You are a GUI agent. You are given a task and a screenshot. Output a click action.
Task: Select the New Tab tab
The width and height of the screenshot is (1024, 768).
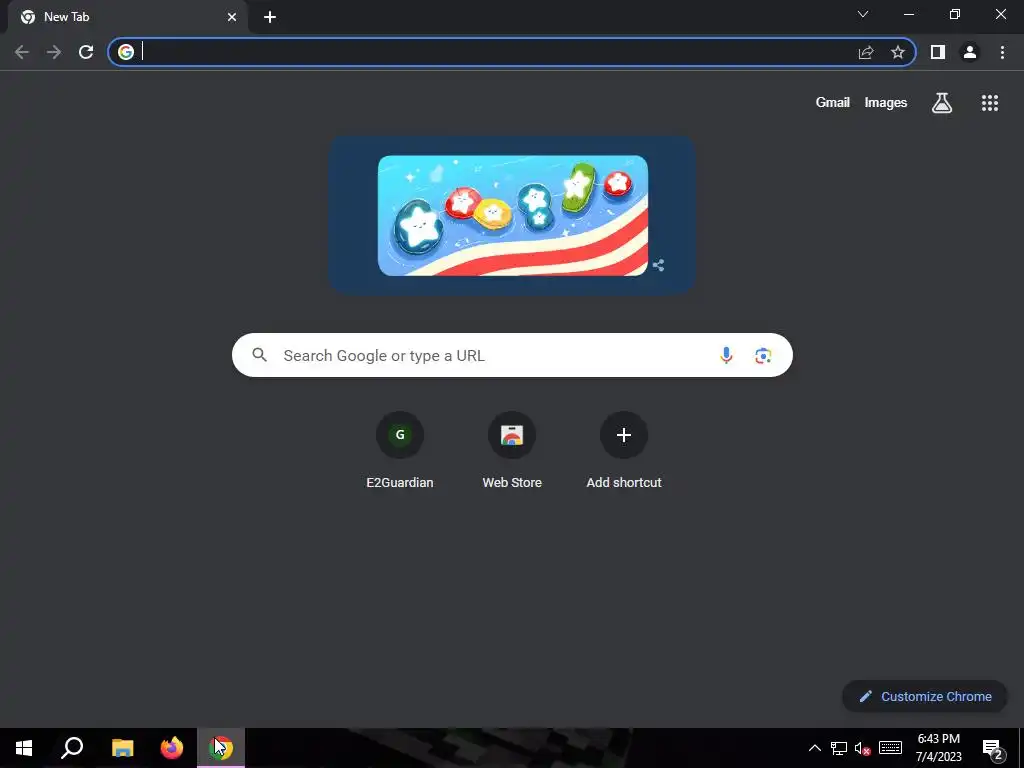[x=128, y=17]
